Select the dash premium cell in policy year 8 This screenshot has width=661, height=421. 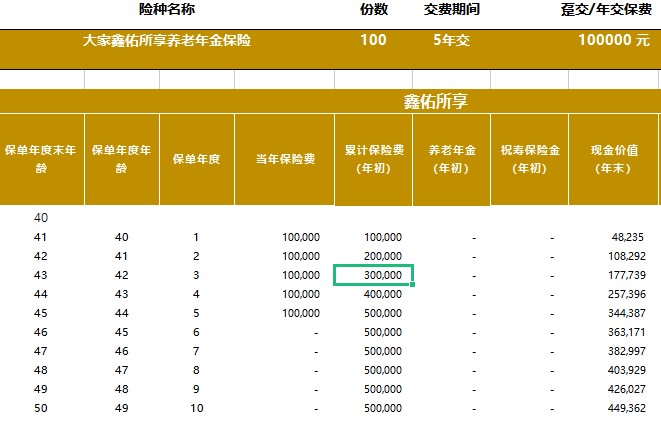[x=316, y=371]
